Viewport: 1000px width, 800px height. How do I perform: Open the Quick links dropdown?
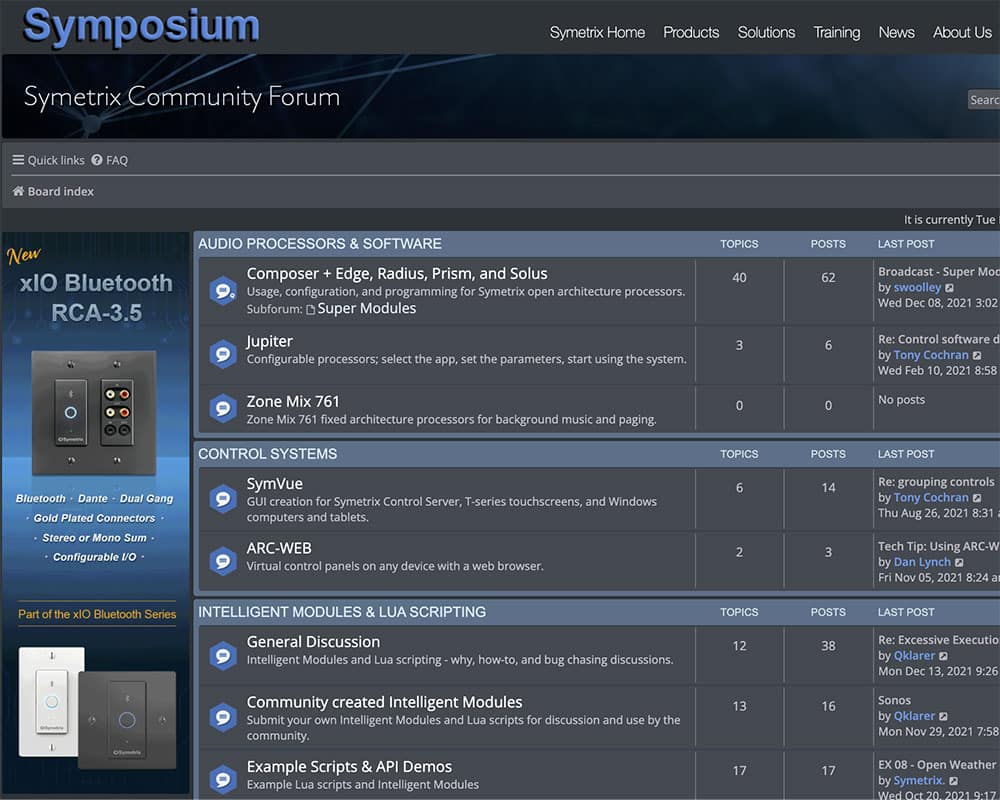pos(48,159)
